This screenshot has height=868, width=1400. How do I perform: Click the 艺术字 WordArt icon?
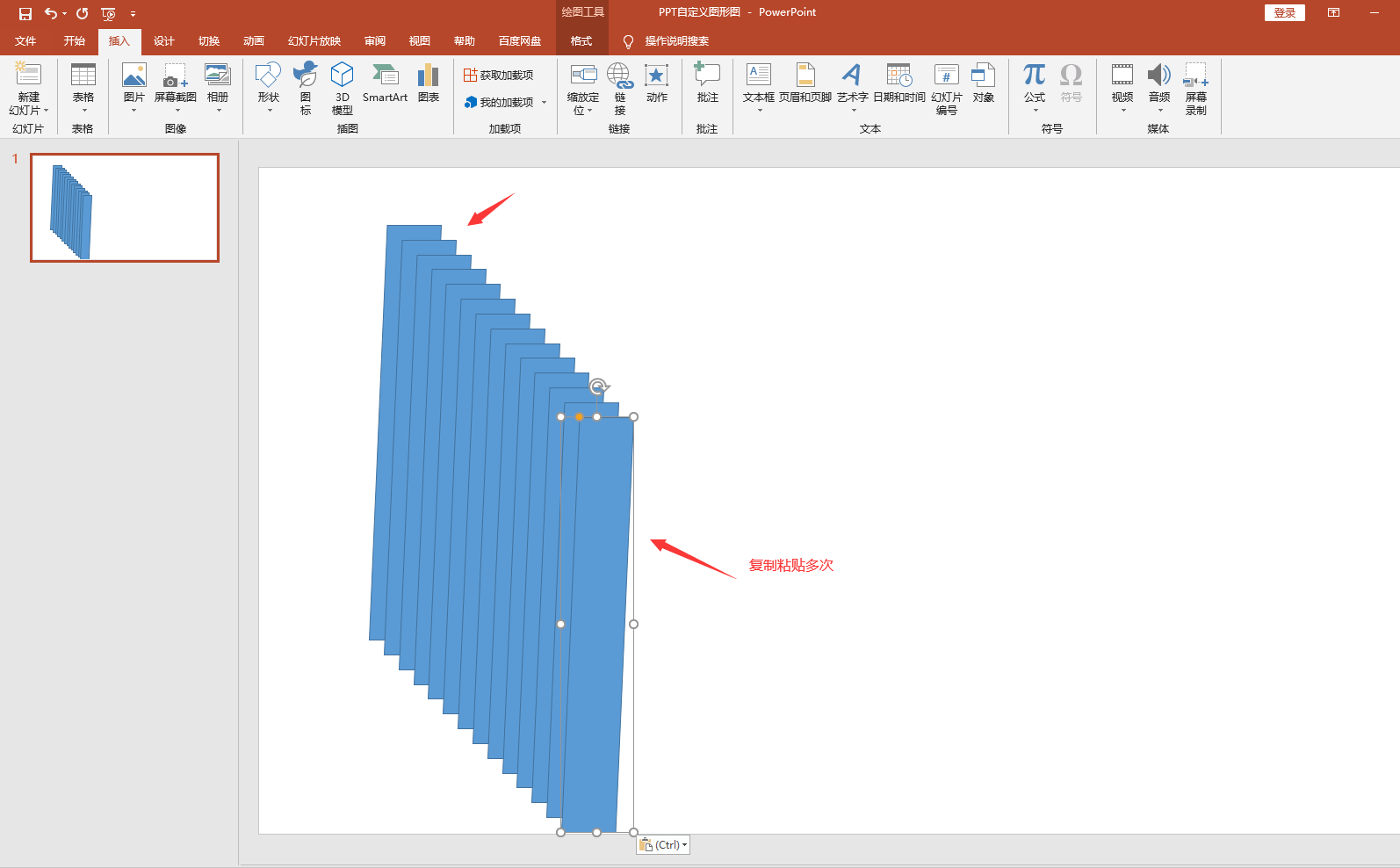pyautogui.click(x=852, y=85)
